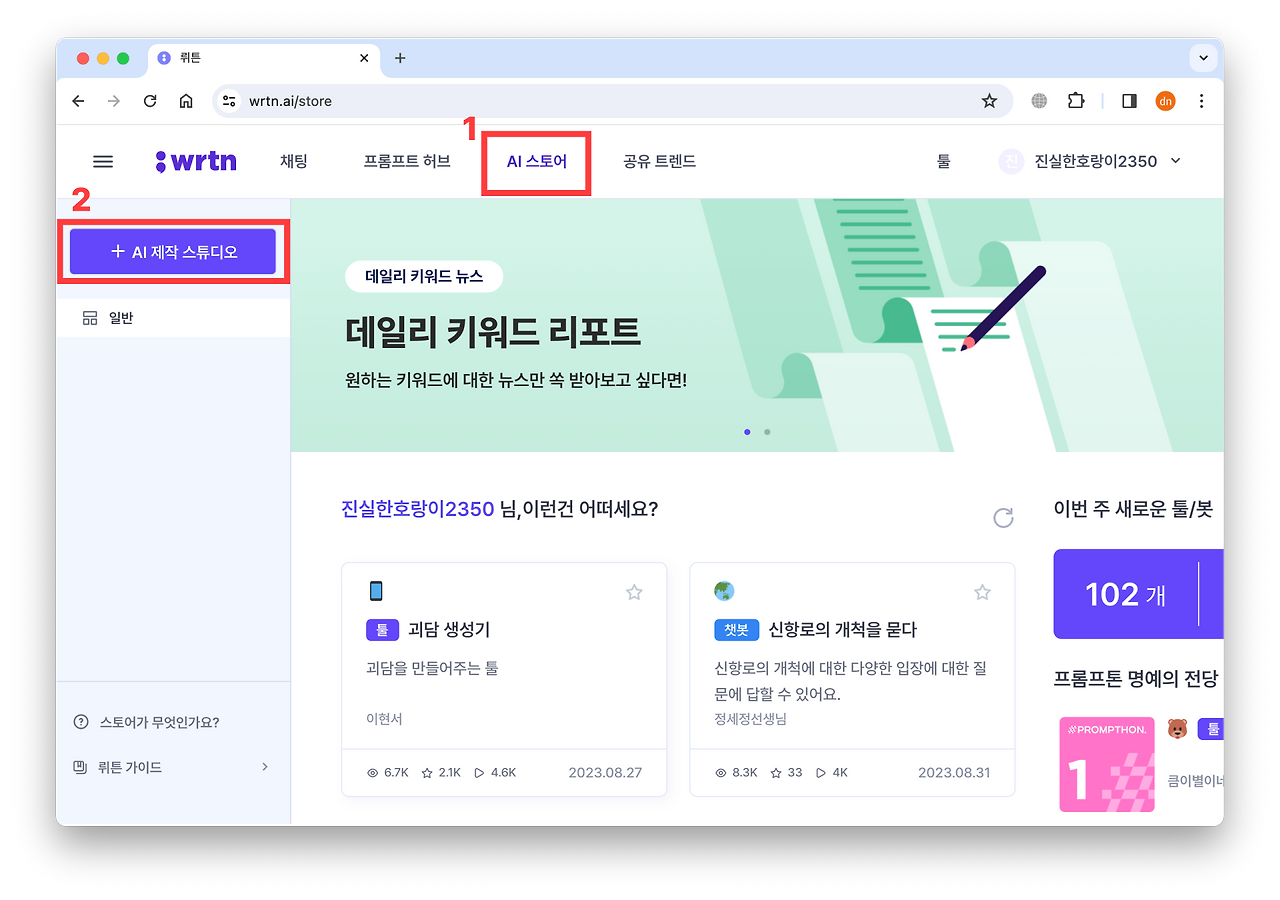Open the tab search dropdown arrow
The image size is (1280, 900).
tap(1203, 58)
